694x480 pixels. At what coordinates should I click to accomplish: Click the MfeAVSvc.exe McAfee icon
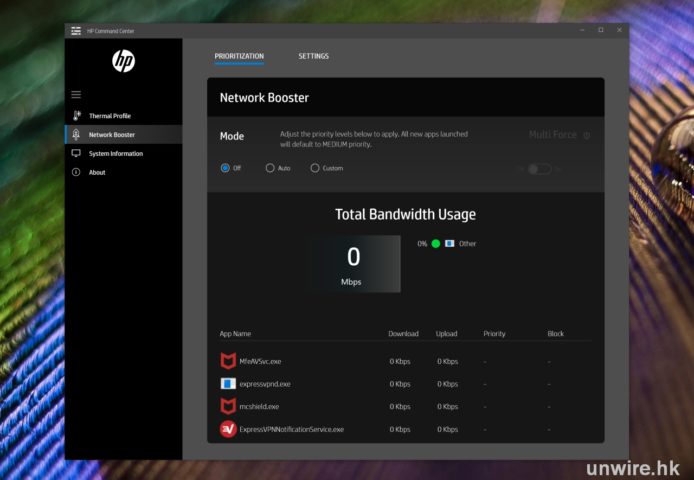(227, 361)
